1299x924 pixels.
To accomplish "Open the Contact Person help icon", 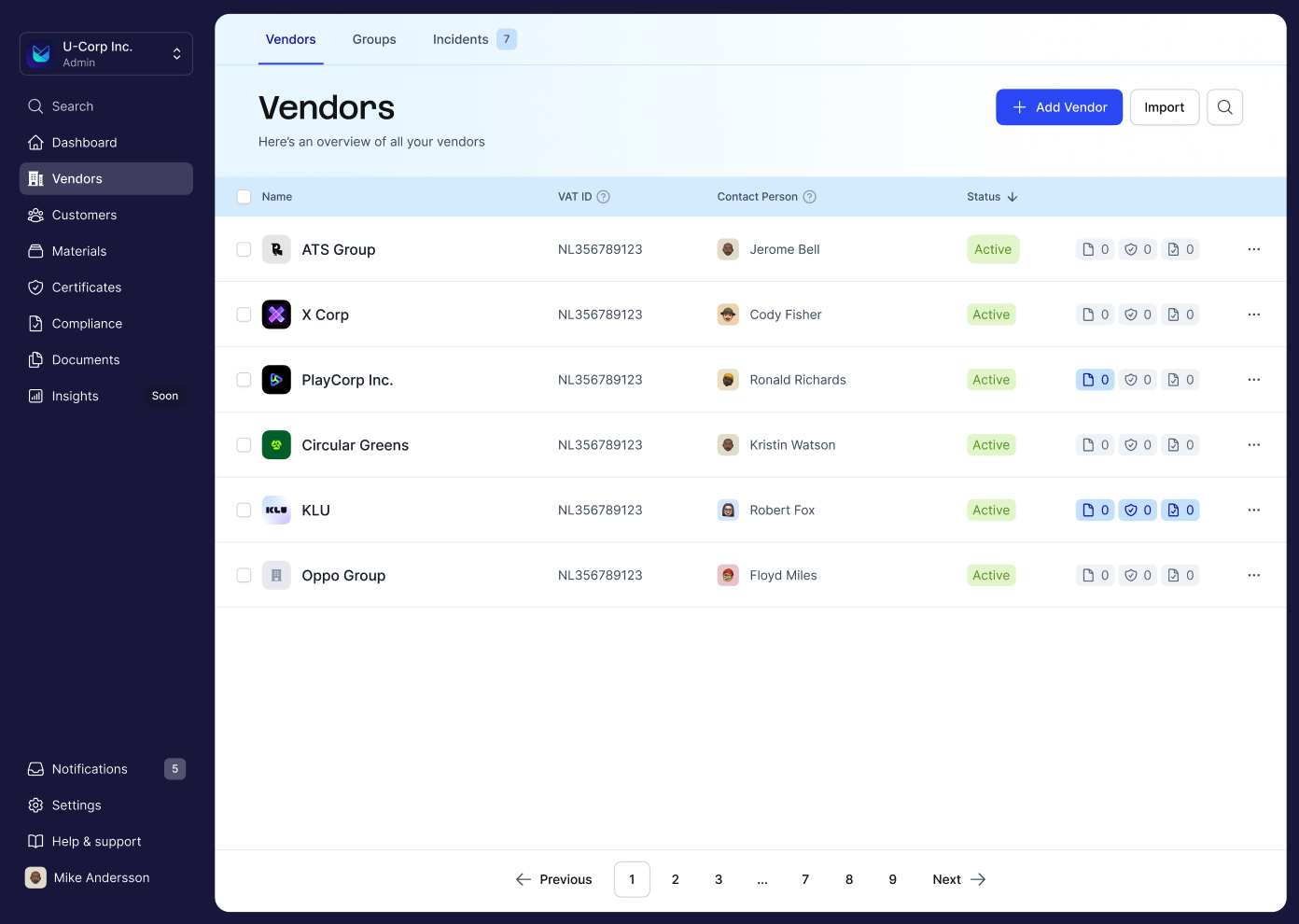I will click(809, 197).
